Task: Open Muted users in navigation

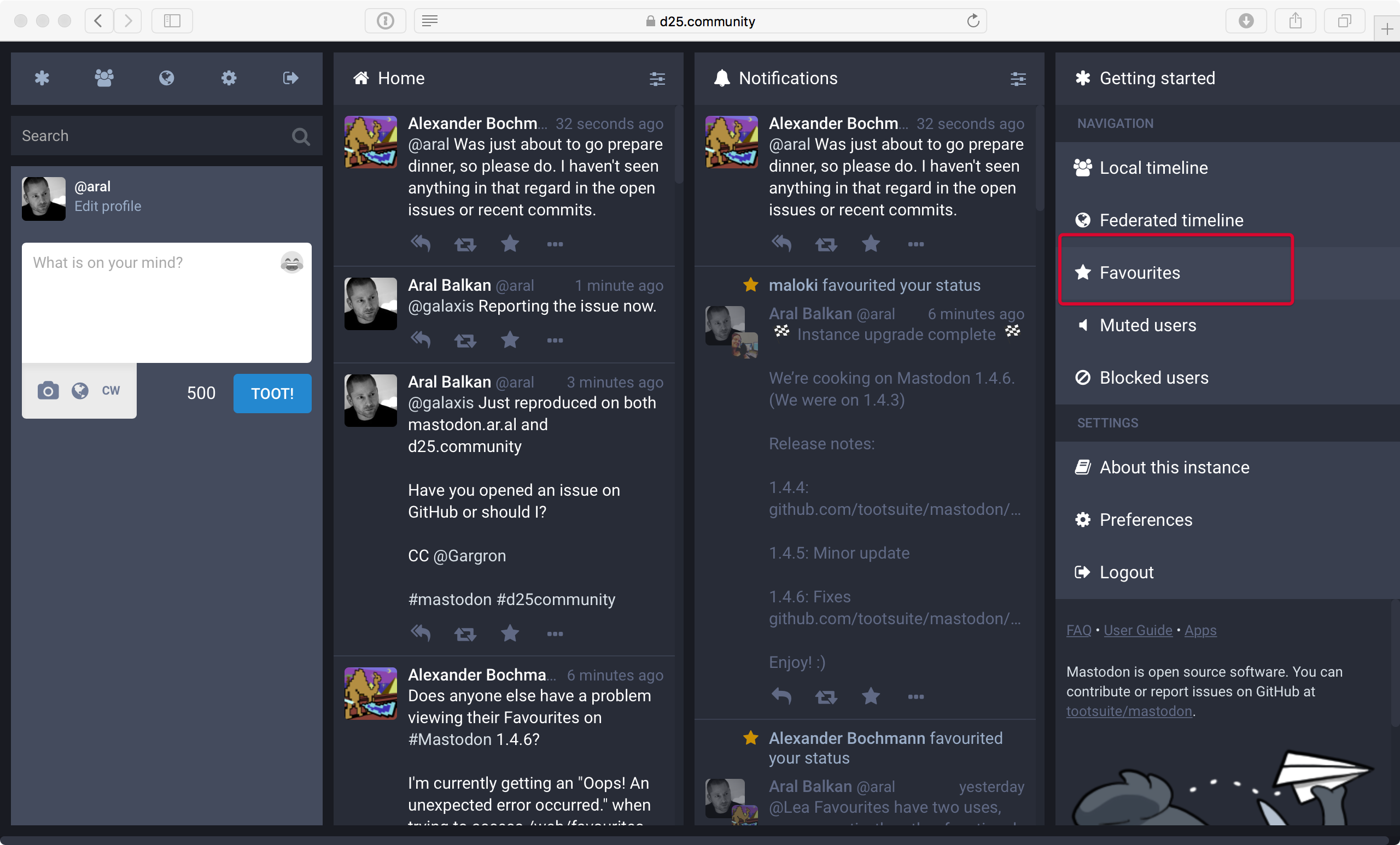Action: click(1147, 325)
